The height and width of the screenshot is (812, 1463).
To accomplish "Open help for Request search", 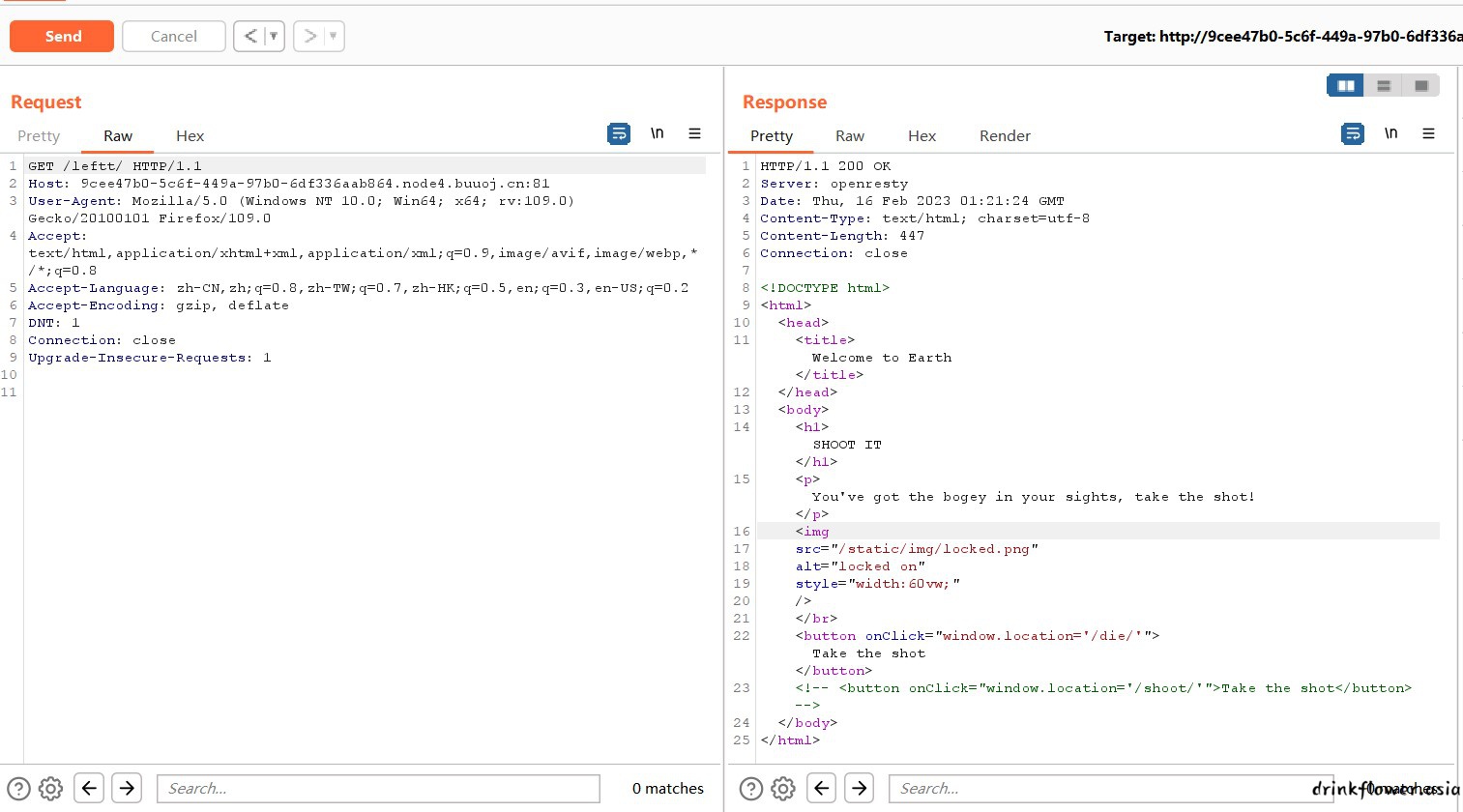I will pos(18,789).
